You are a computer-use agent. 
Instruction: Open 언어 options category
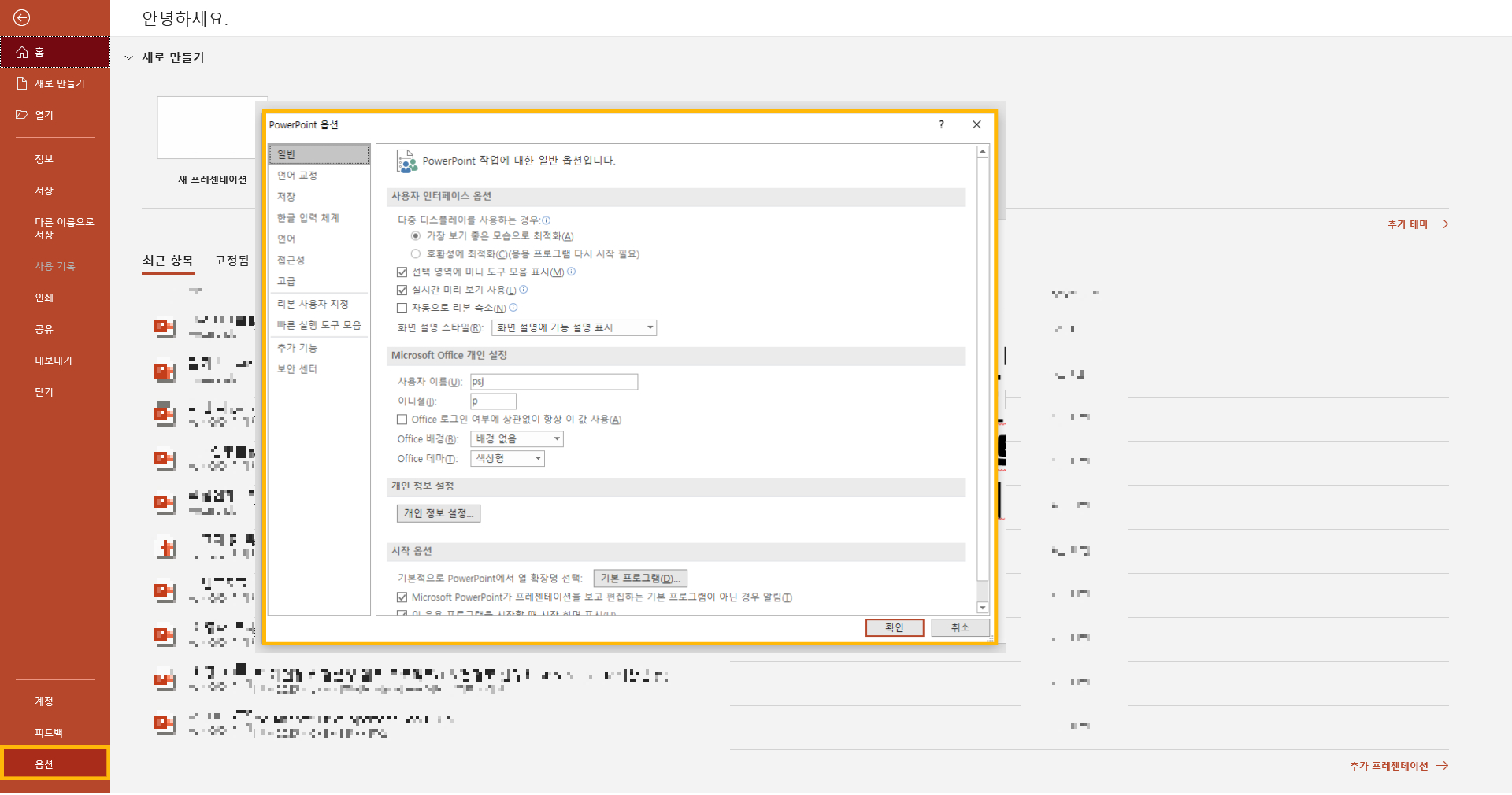319,238
